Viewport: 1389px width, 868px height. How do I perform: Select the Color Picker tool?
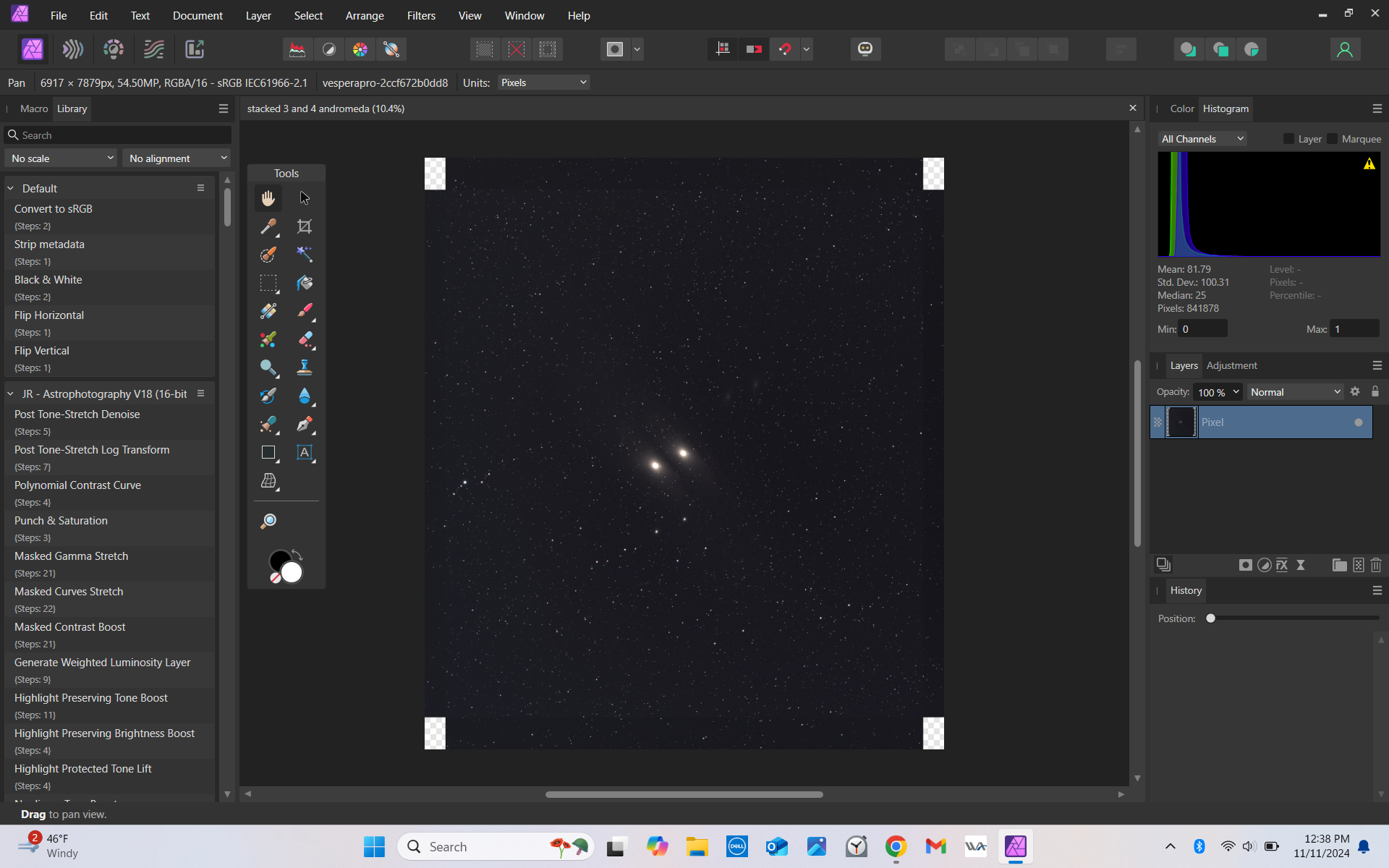268,226
